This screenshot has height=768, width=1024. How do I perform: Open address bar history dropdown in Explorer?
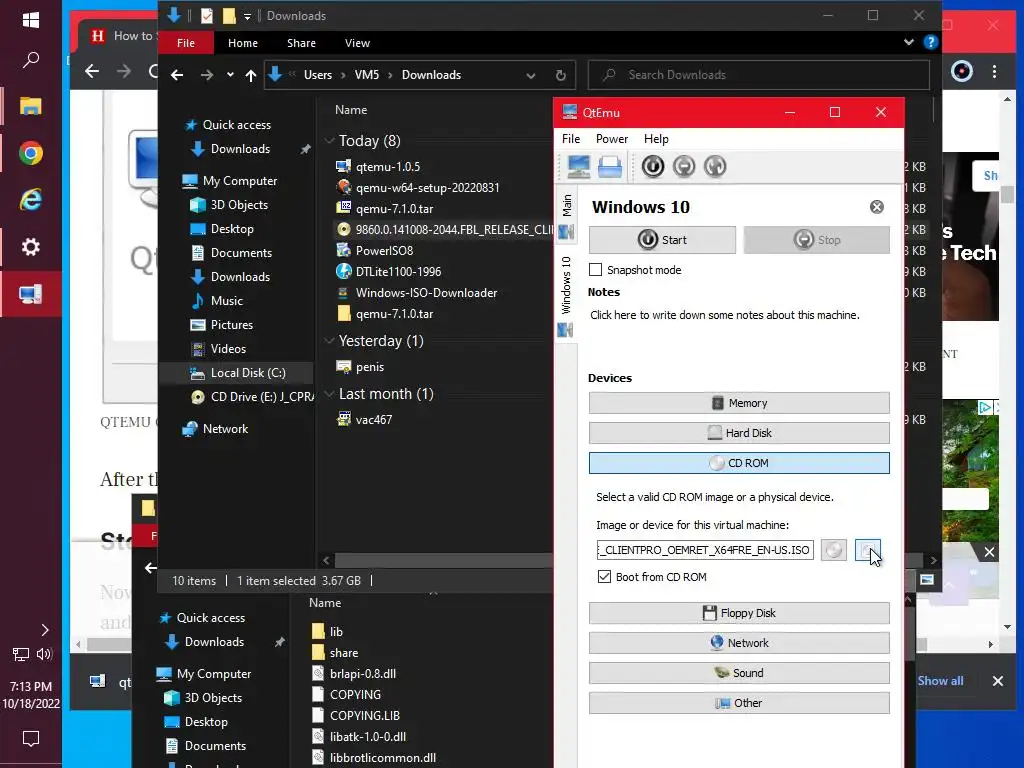click(531, 75)
